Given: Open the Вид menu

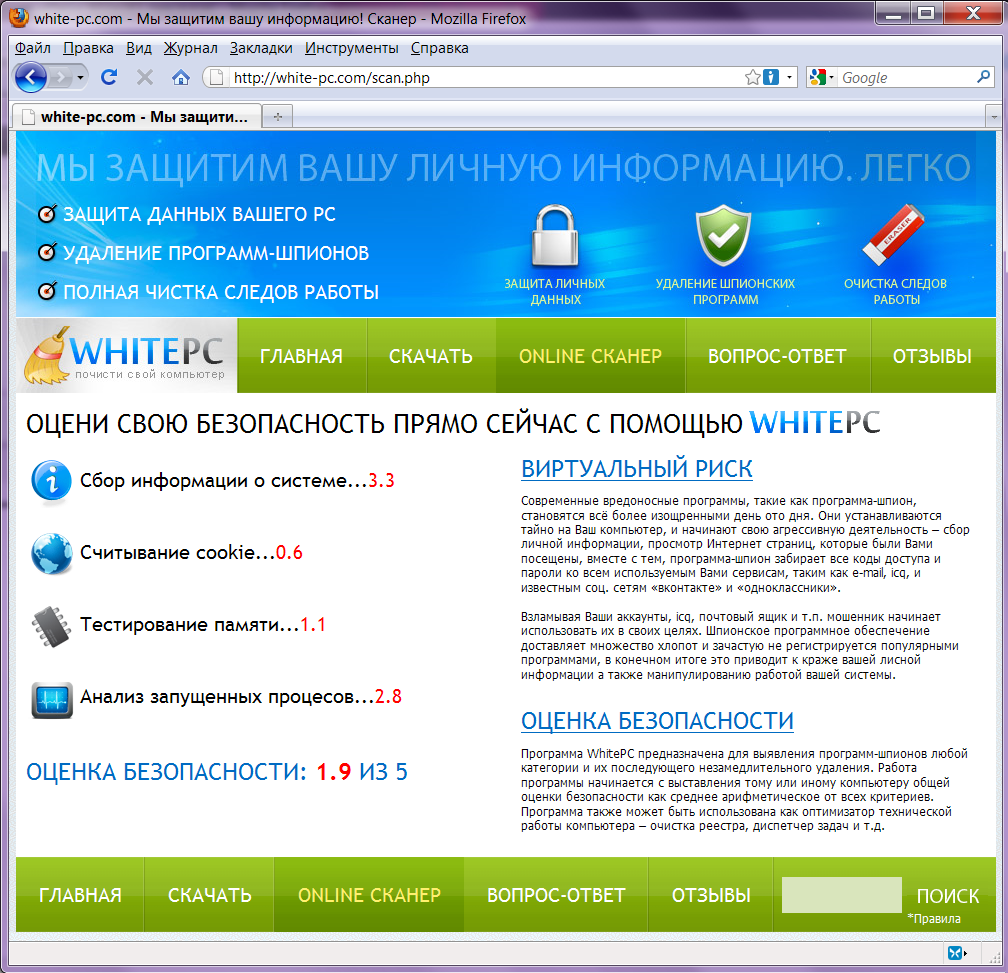Looking at the screenshot, I should point(138,48).
